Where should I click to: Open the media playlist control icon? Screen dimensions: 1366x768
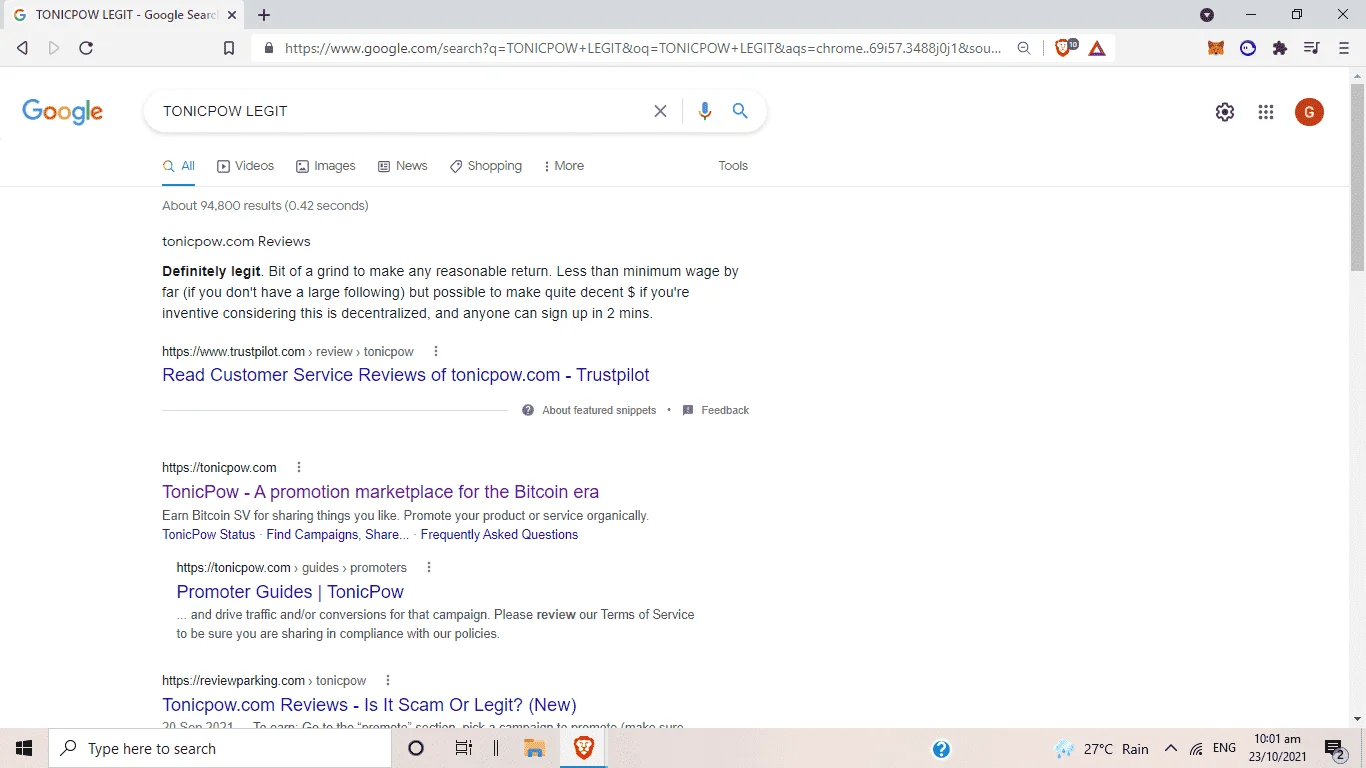[x=1311, y=48]
